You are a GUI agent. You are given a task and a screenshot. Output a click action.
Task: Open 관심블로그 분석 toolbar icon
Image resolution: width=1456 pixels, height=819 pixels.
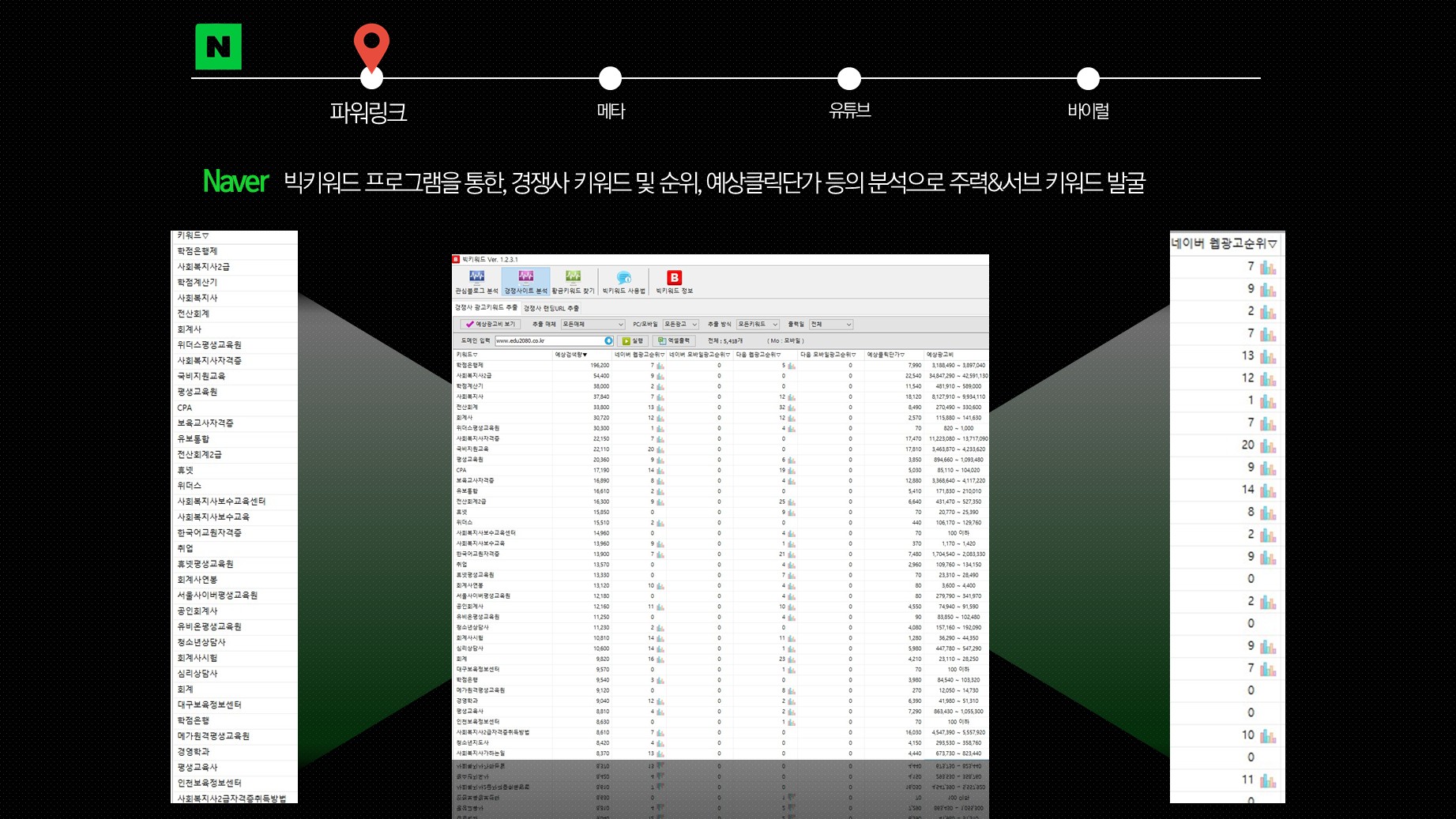click(x=476, y=277)
